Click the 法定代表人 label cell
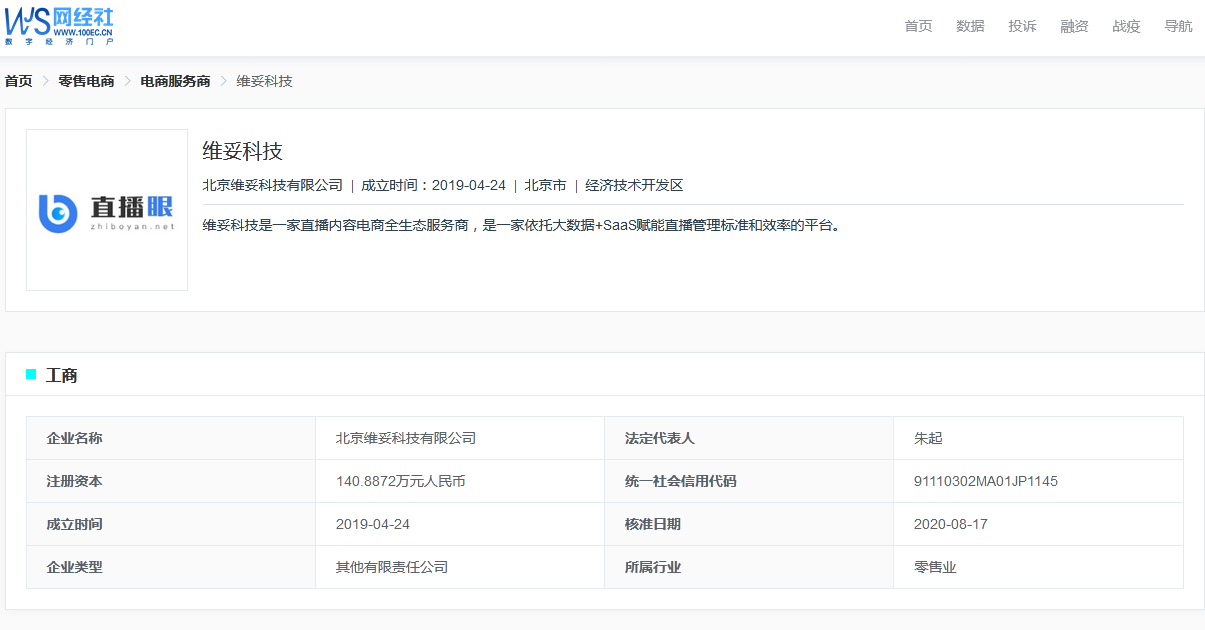Viewport: 1205px width, 630px height. [x=749, y=438]
